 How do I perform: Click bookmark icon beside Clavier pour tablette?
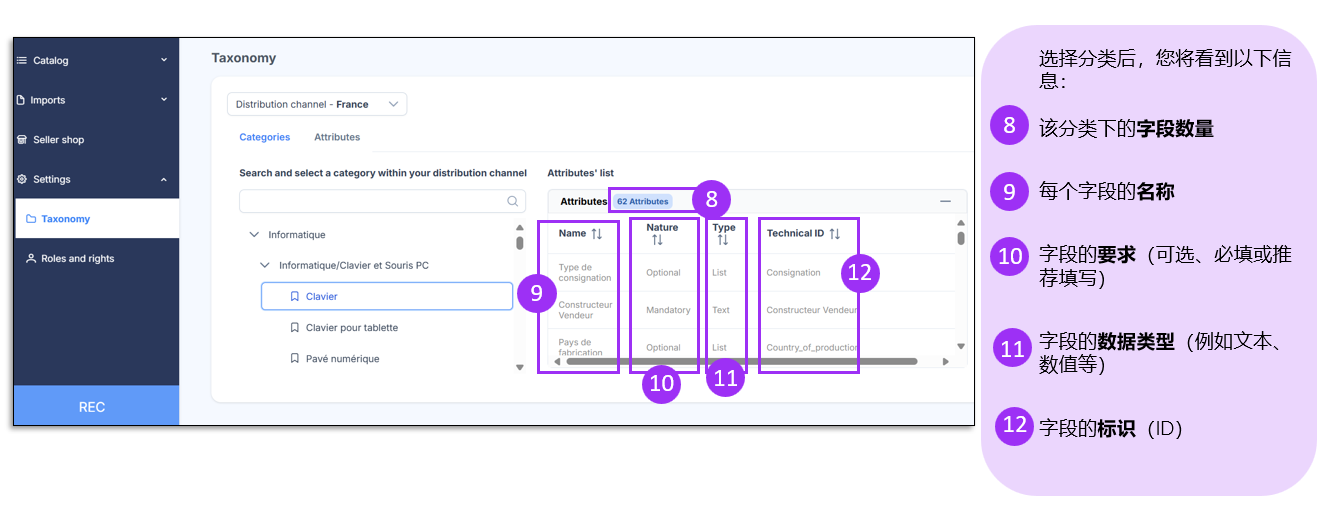click(294, 328)
